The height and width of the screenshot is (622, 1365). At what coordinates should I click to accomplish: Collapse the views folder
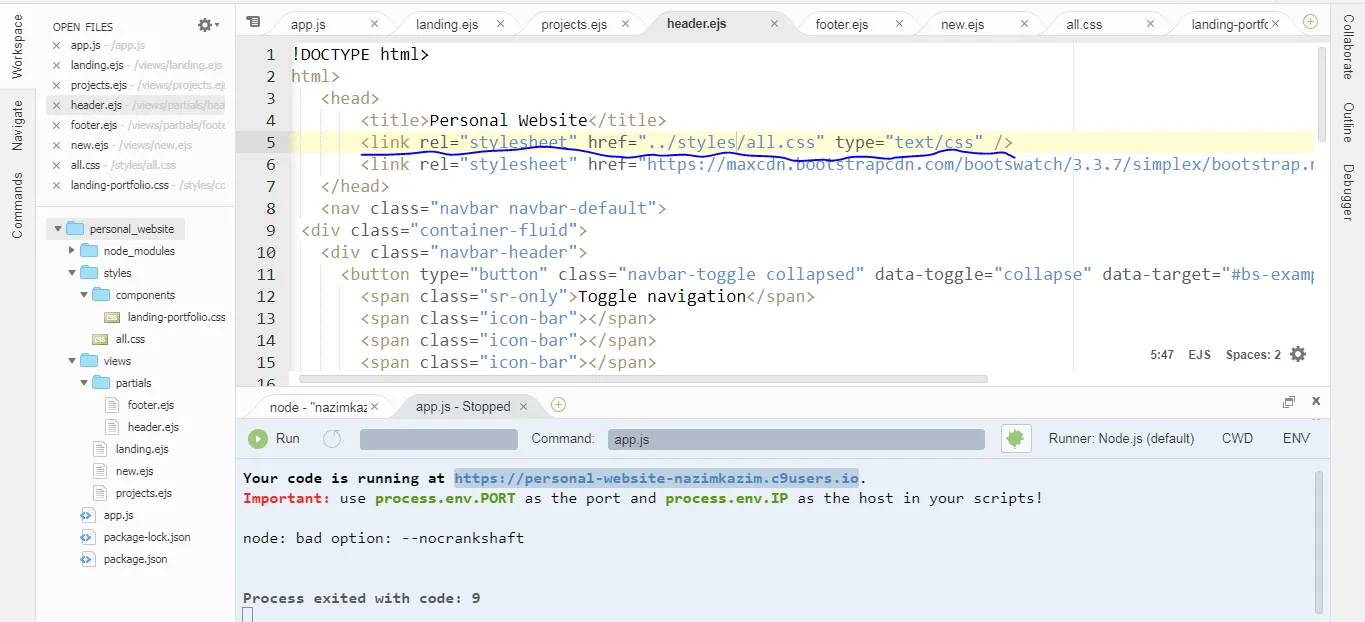tap(72, 361)
